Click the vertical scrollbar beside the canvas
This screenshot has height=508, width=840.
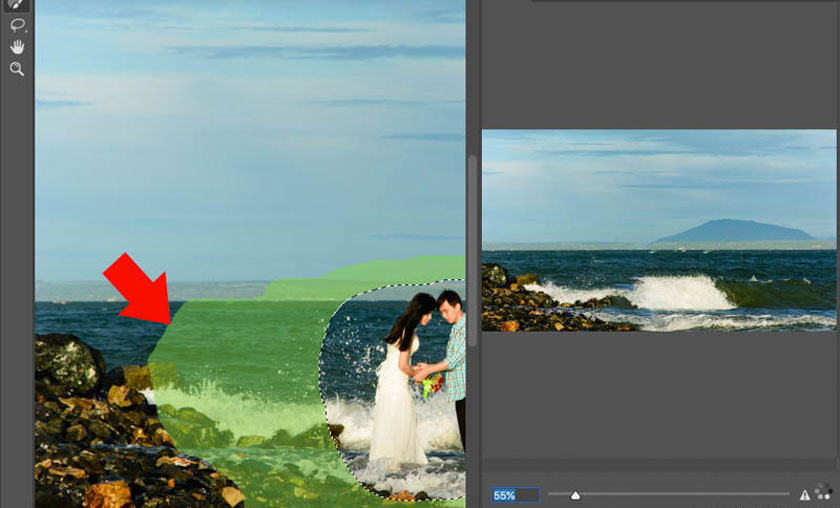coord(472,251)
